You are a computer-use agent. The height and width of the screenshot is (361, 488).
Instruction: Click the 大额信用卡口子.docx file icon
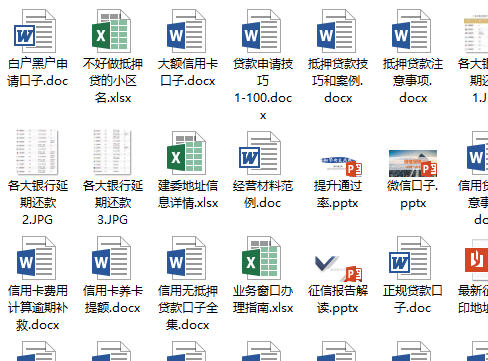point(186,31)
